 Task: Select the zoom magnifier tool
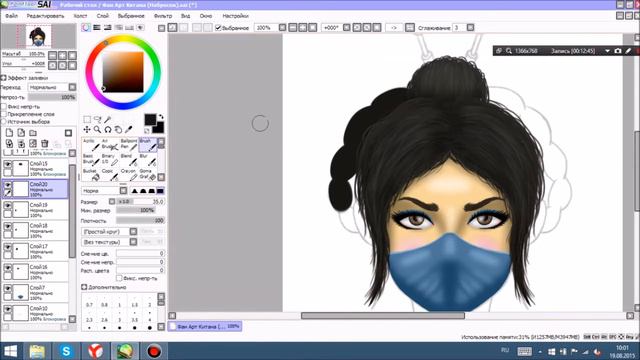pyautogui.click(x=98, y=129)
